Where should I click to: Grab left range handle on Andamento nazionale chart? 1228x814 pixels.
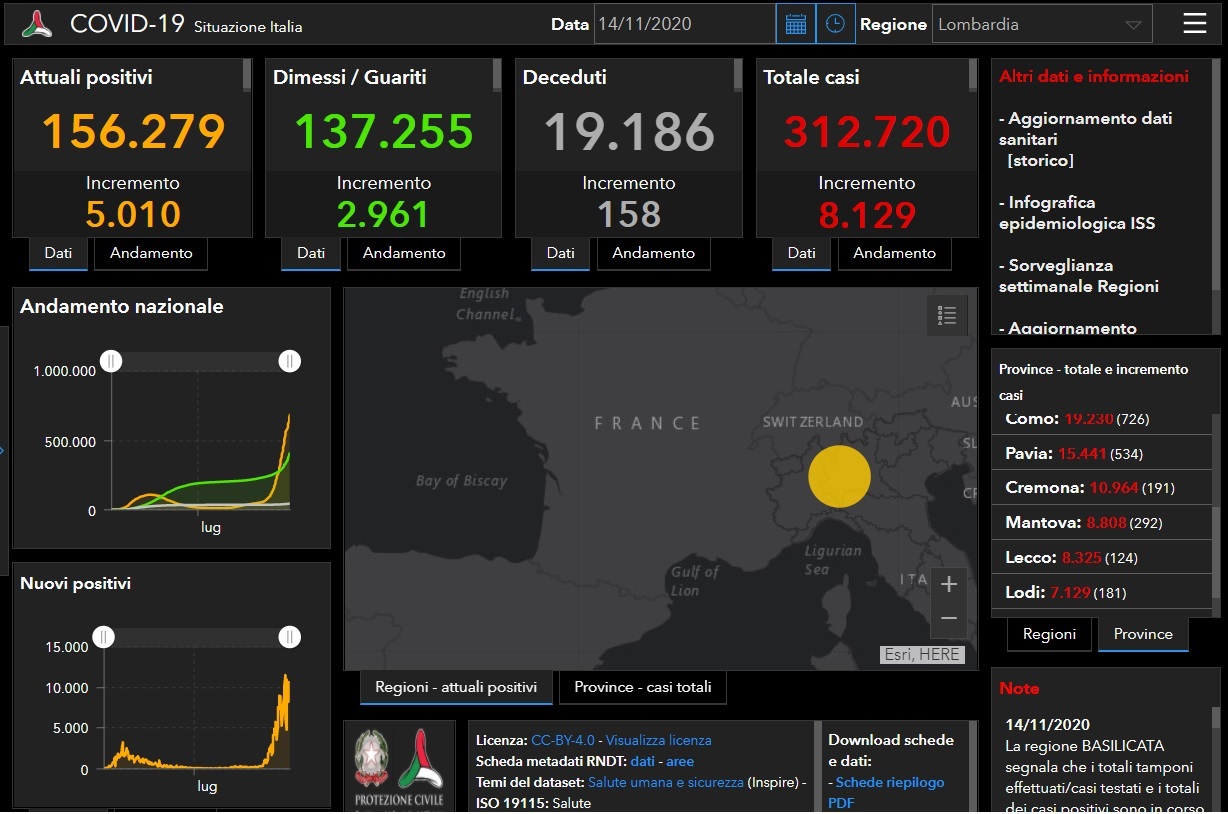click(x=111, y=361)
